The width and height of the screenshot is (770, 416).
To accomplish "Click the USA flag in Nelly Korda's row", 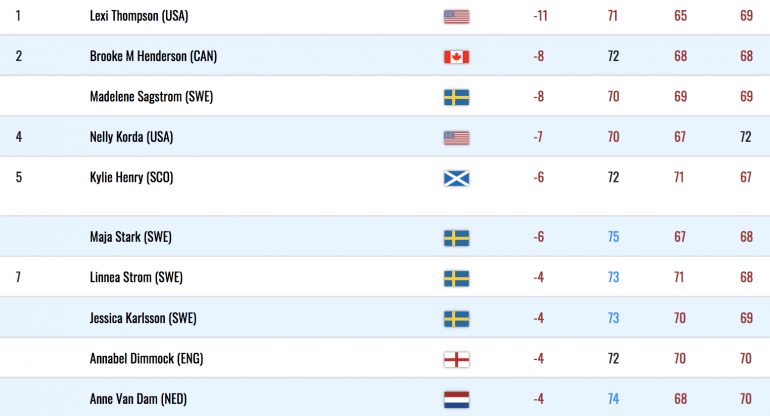I will [x=456, y=138].
